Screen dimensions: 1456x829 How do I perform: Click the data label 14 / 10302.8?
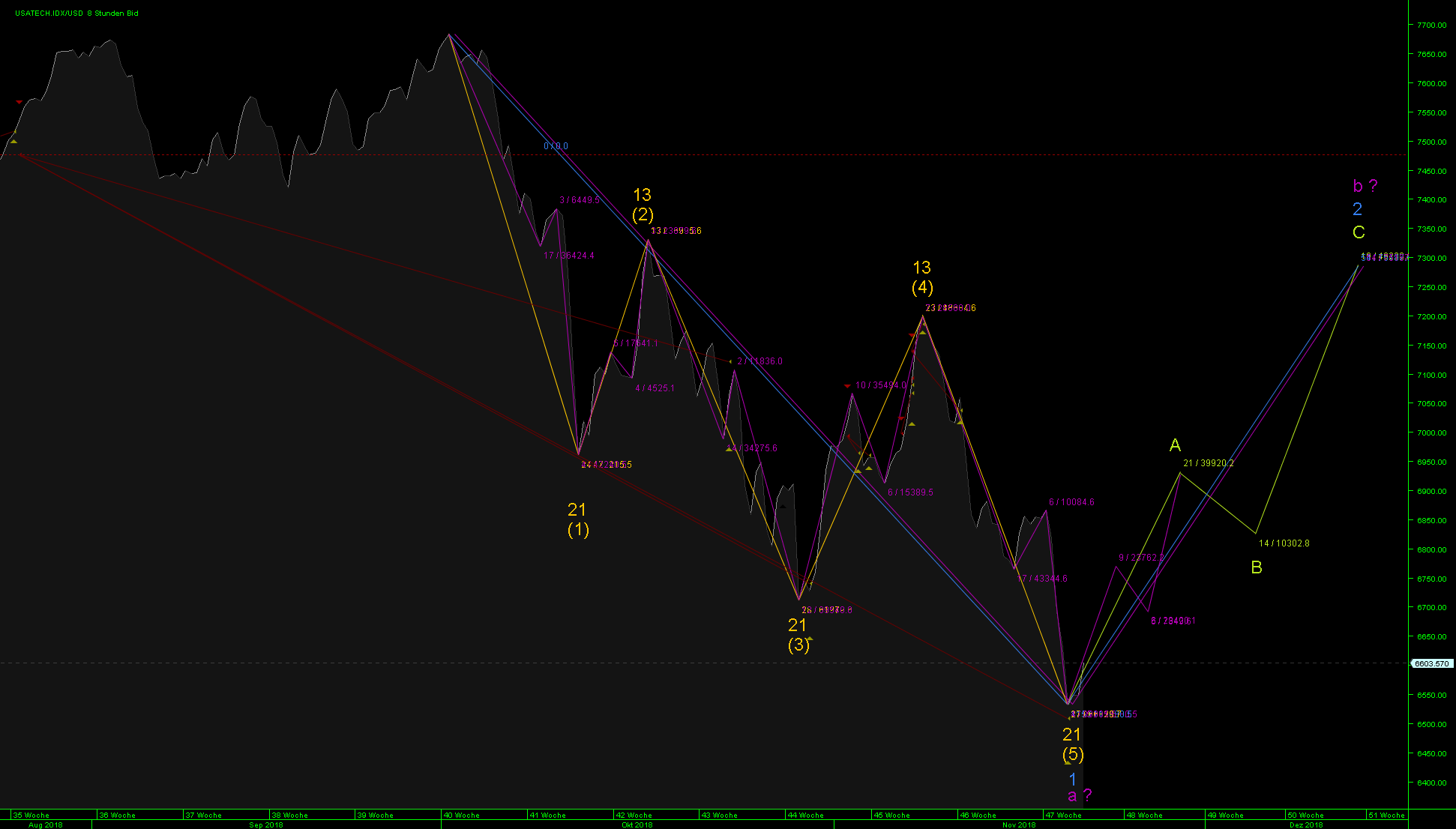click(x=1284, y=543)
